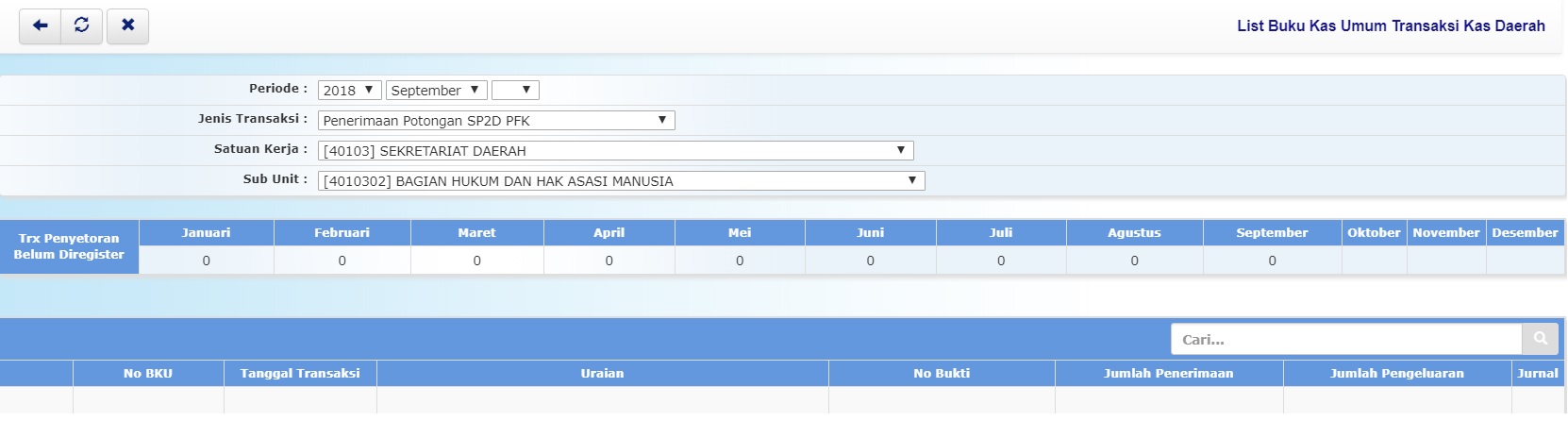Screen dimensions: 1568x421
Task: Click the back arrow icon
Action: pyautogui.click(x=40, y=25)
